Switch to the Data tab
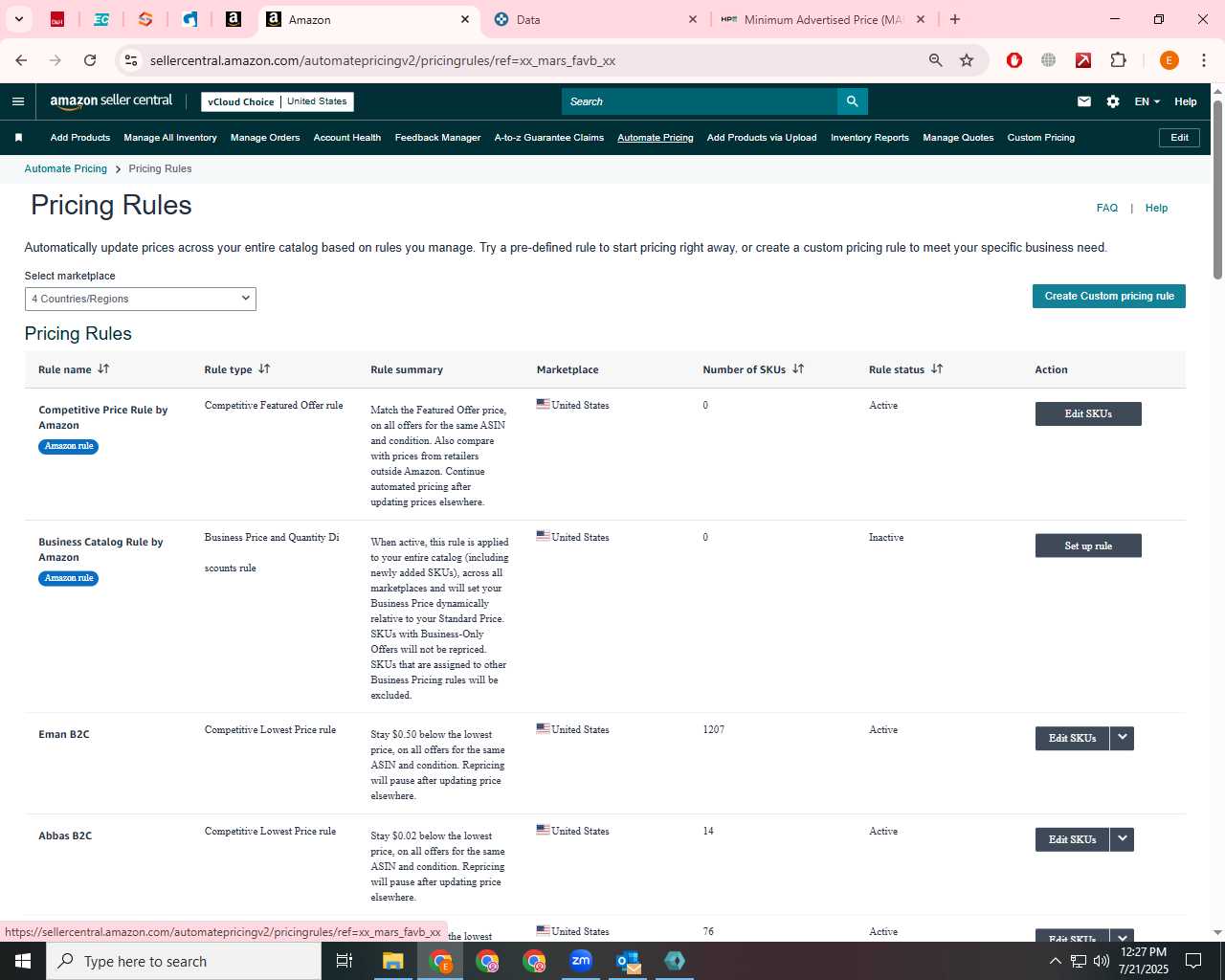 coord(593,19)
